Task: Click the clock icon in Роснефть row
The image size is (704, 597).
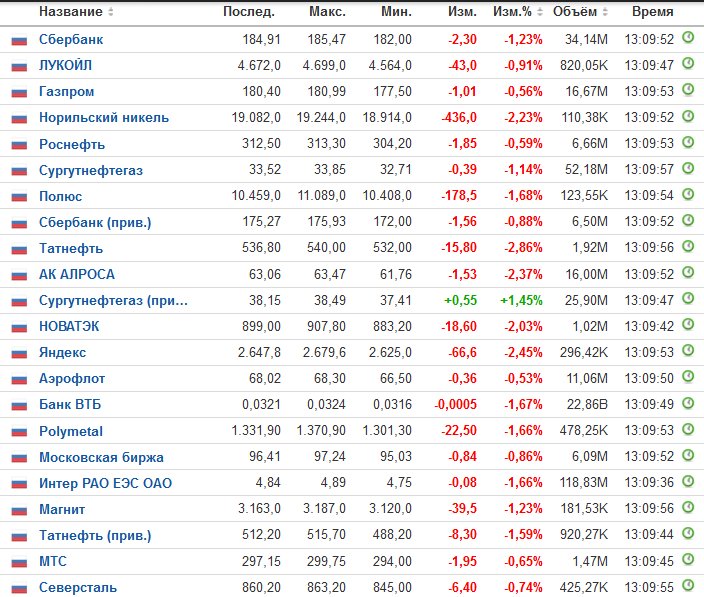Action: coord(688,142)
